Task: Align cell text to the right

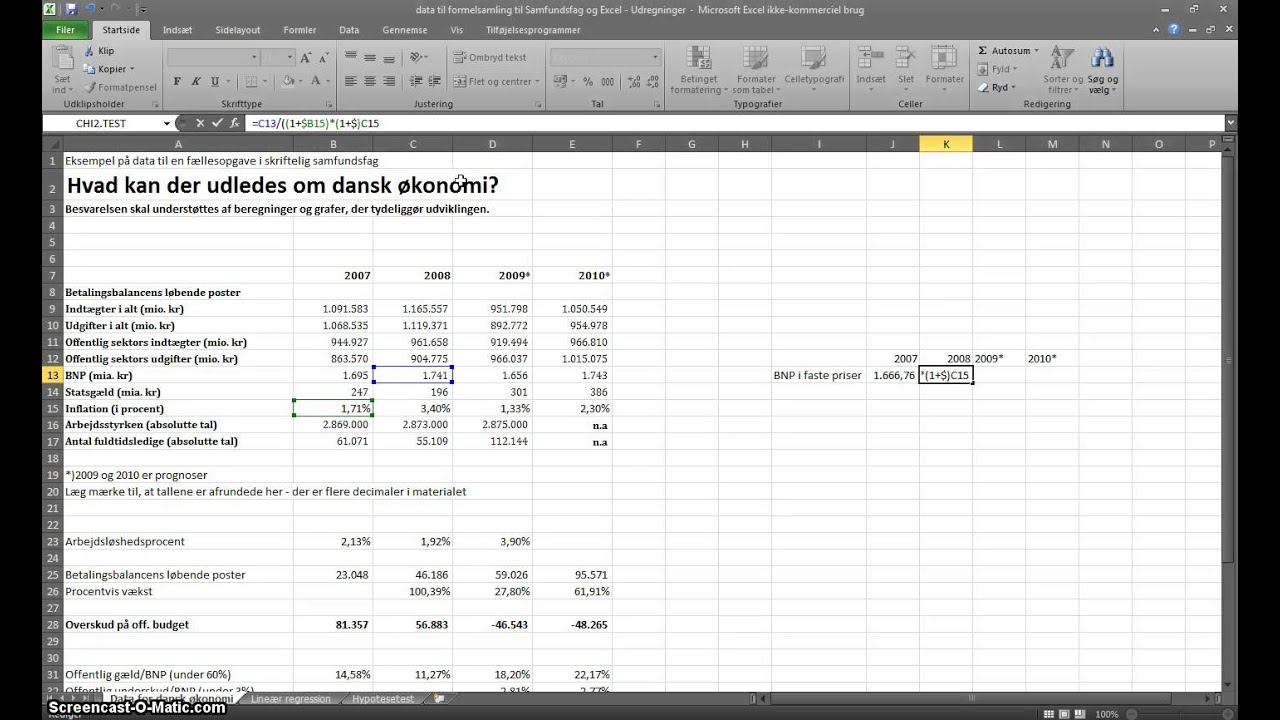Action: click(x=389, y=81)
